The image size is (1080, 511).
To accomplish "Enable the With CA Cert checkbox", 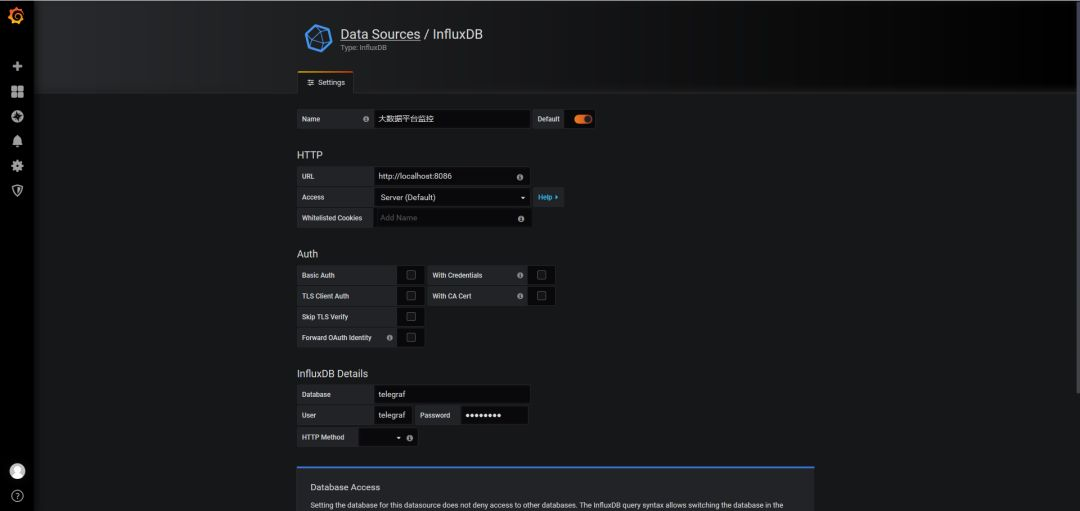I will point(541,295).
